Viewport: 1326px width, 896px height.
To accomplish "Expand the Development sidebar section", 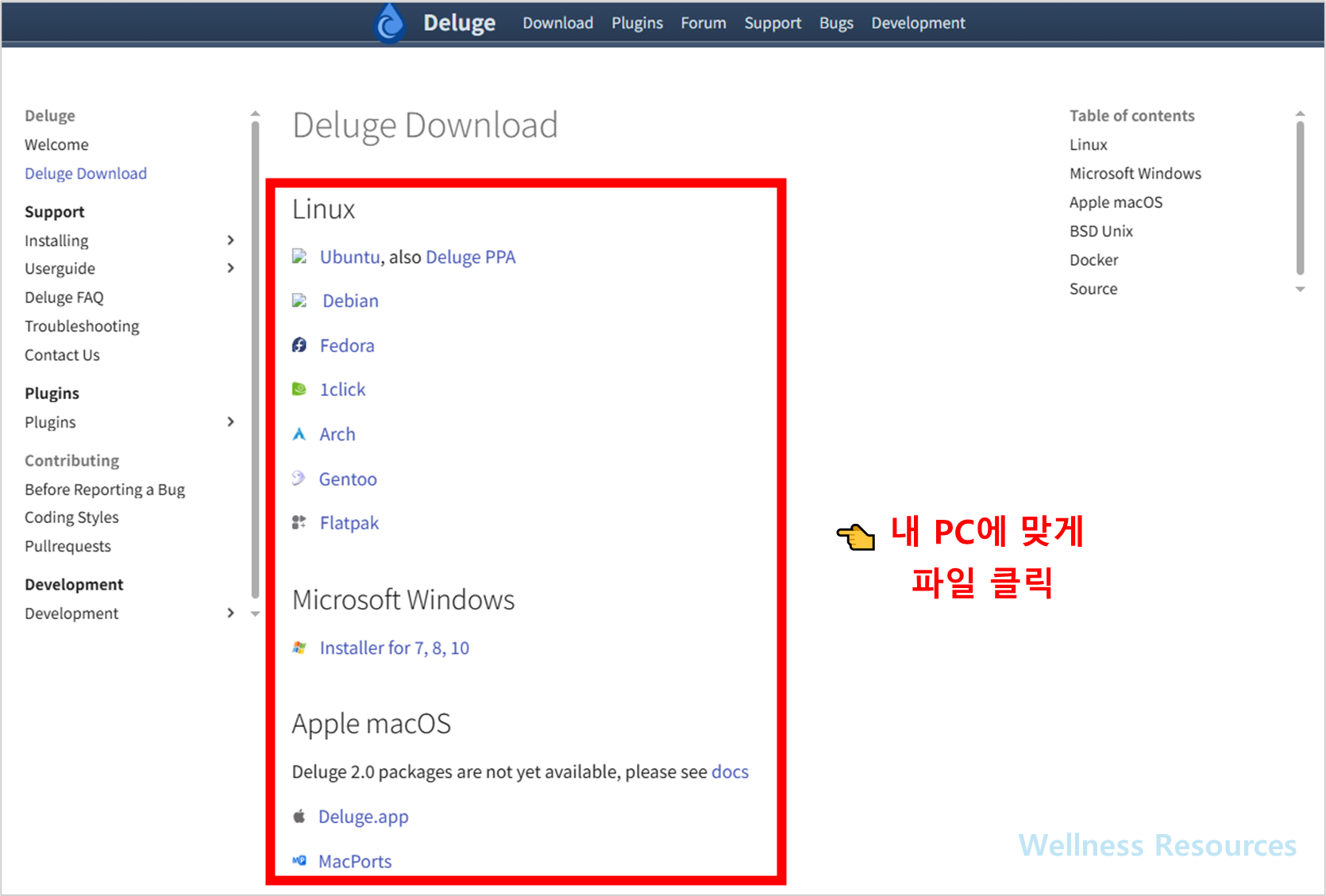I will [x=230, y=613].
